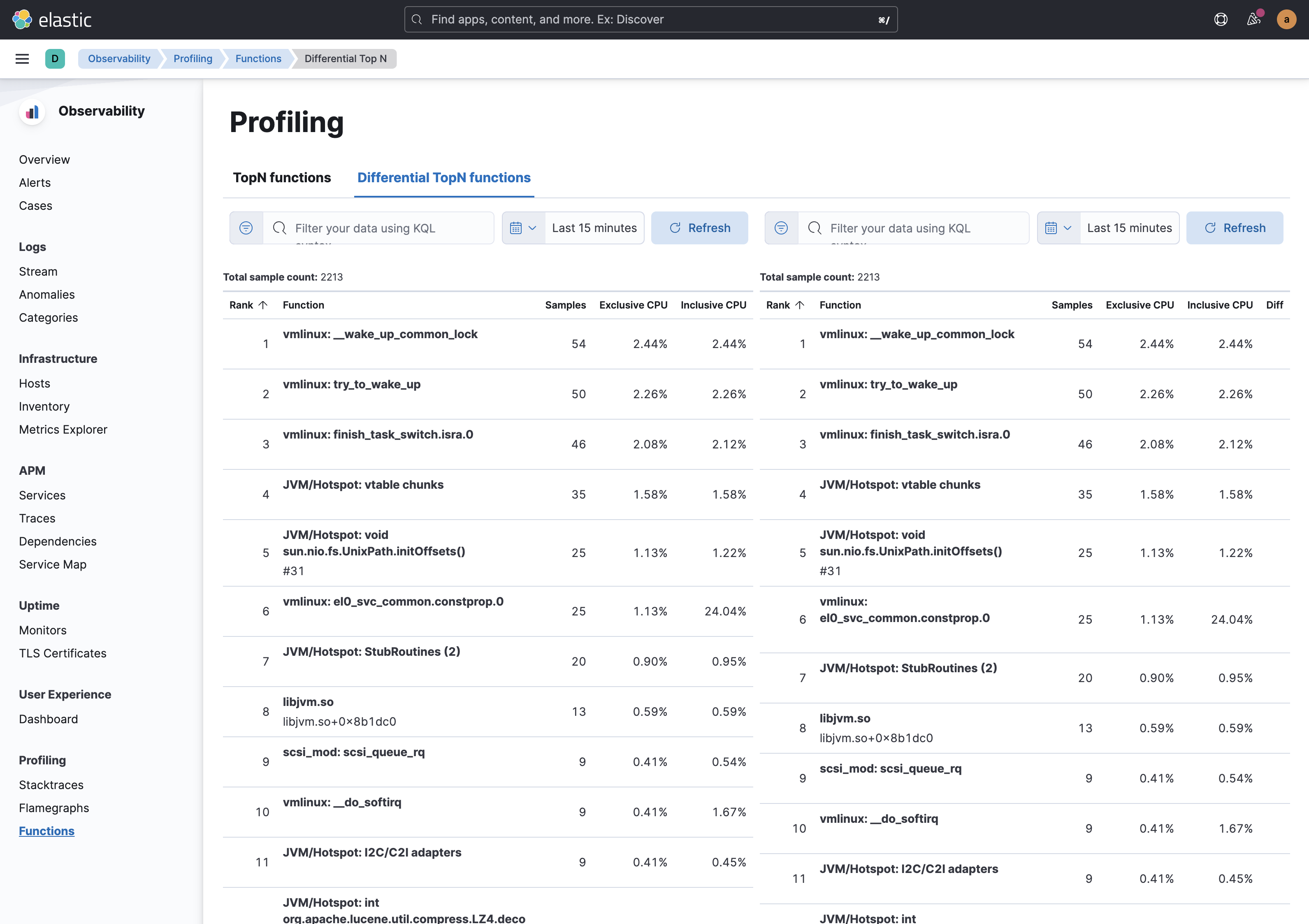Click the green D space avatar

(x=55, y=59)
